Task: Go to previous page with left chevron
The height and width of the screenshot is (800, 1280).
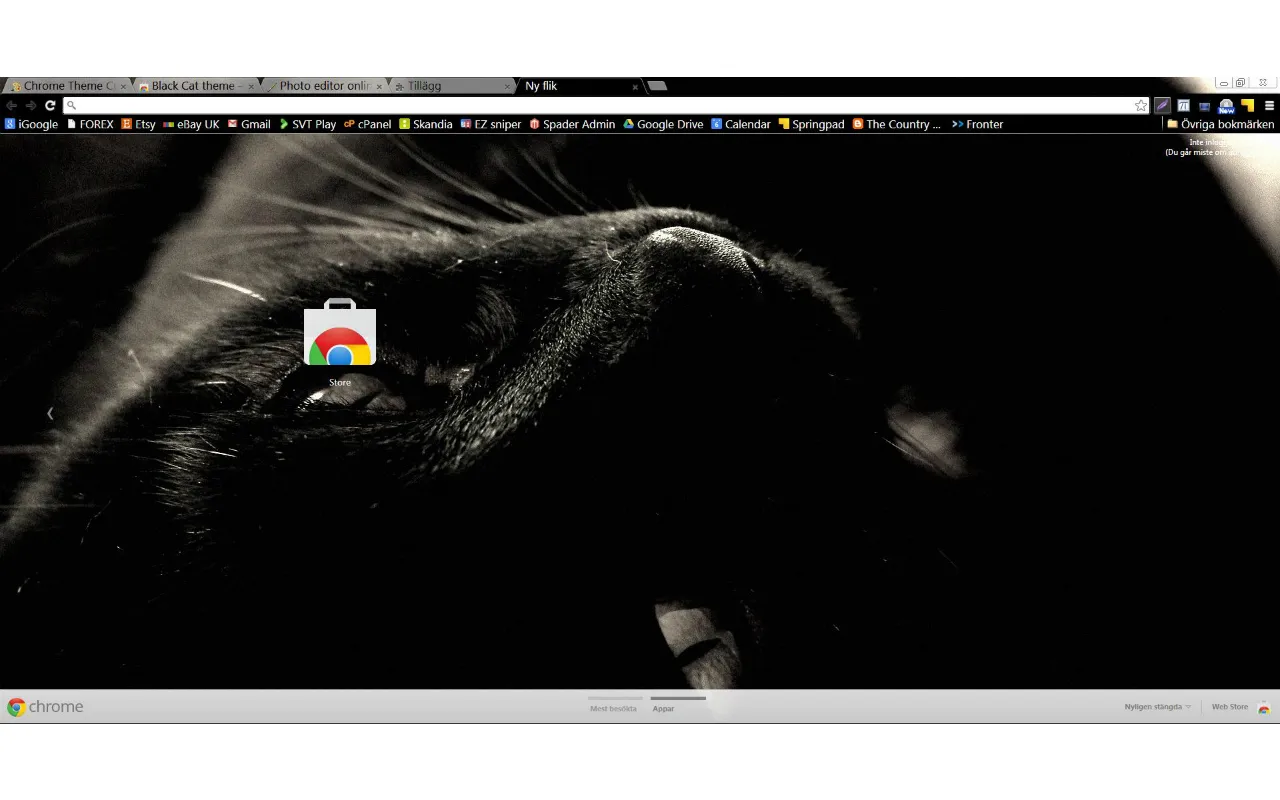Action: [50, 413]
